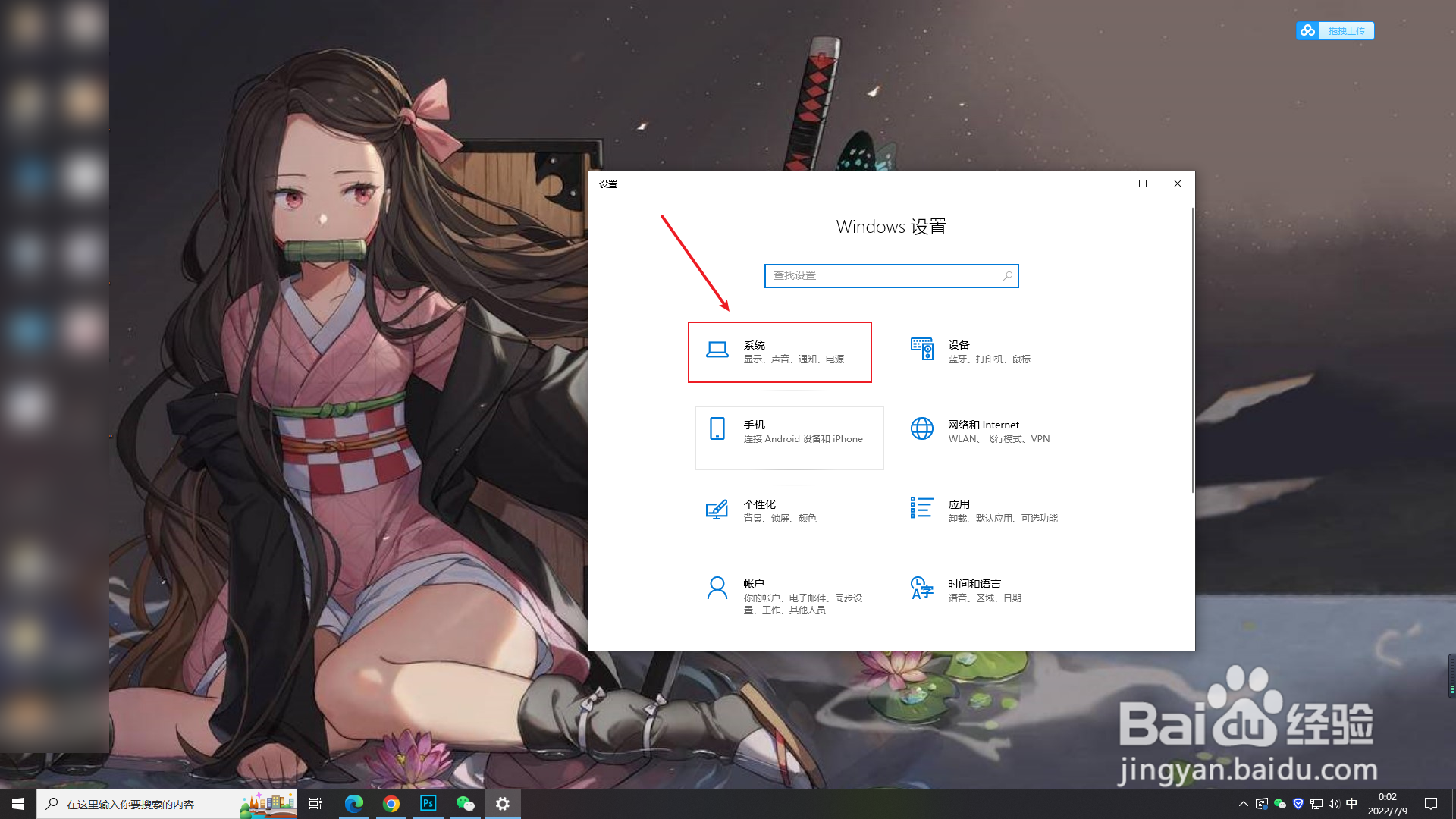Launch Microsoft Edge from taskbar
Image resolution: width=1456 pixels, height=819 pixels.
[x=353, y=804]
